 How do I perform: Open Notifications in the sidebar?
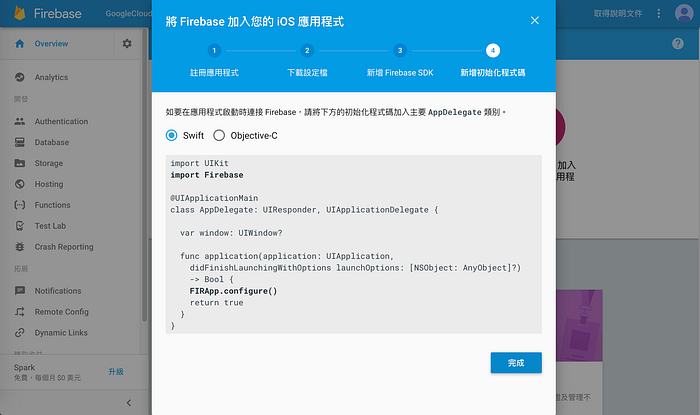coord(58,291)
